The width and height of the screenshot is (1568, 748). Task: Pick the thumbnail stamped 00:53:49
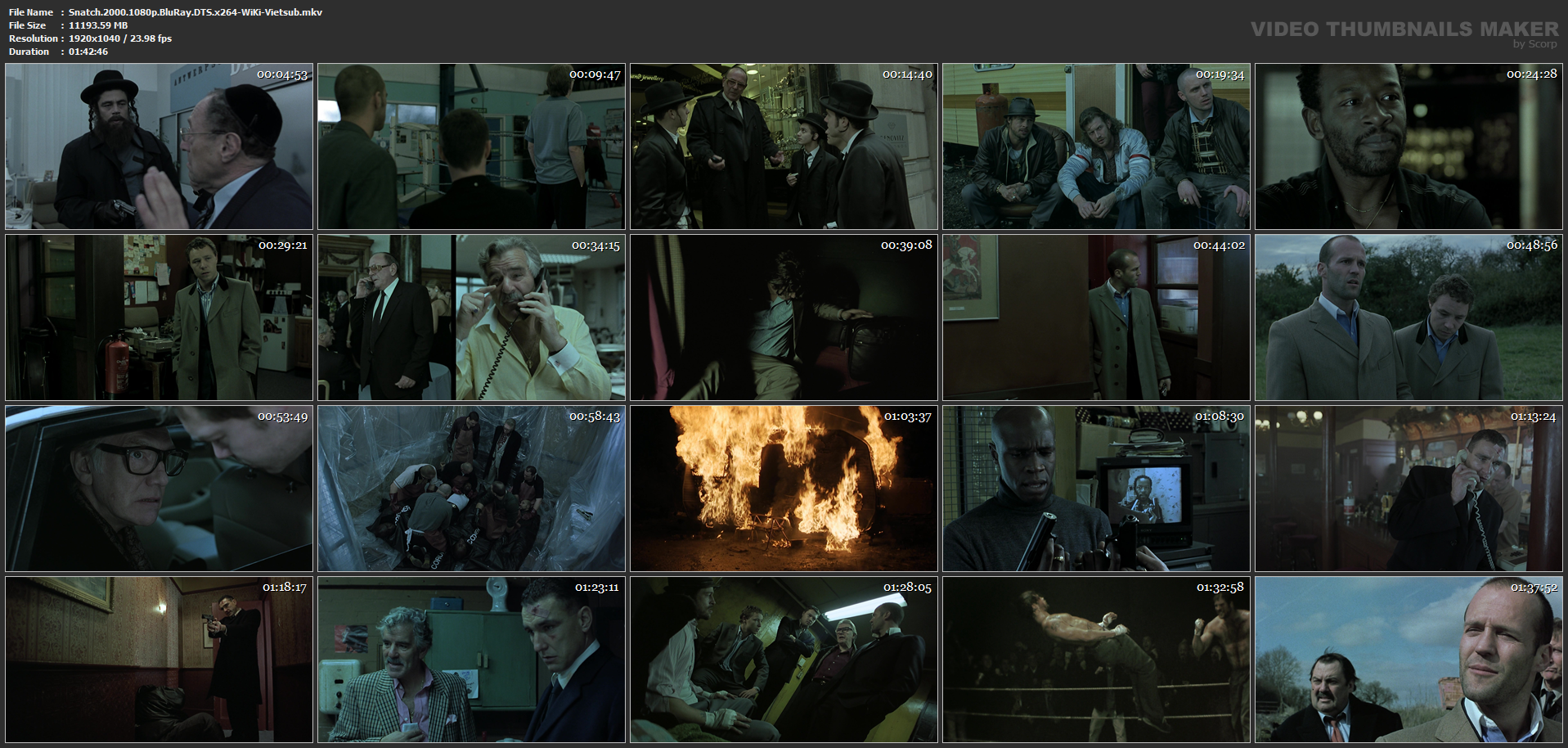(x=159, y=489)
